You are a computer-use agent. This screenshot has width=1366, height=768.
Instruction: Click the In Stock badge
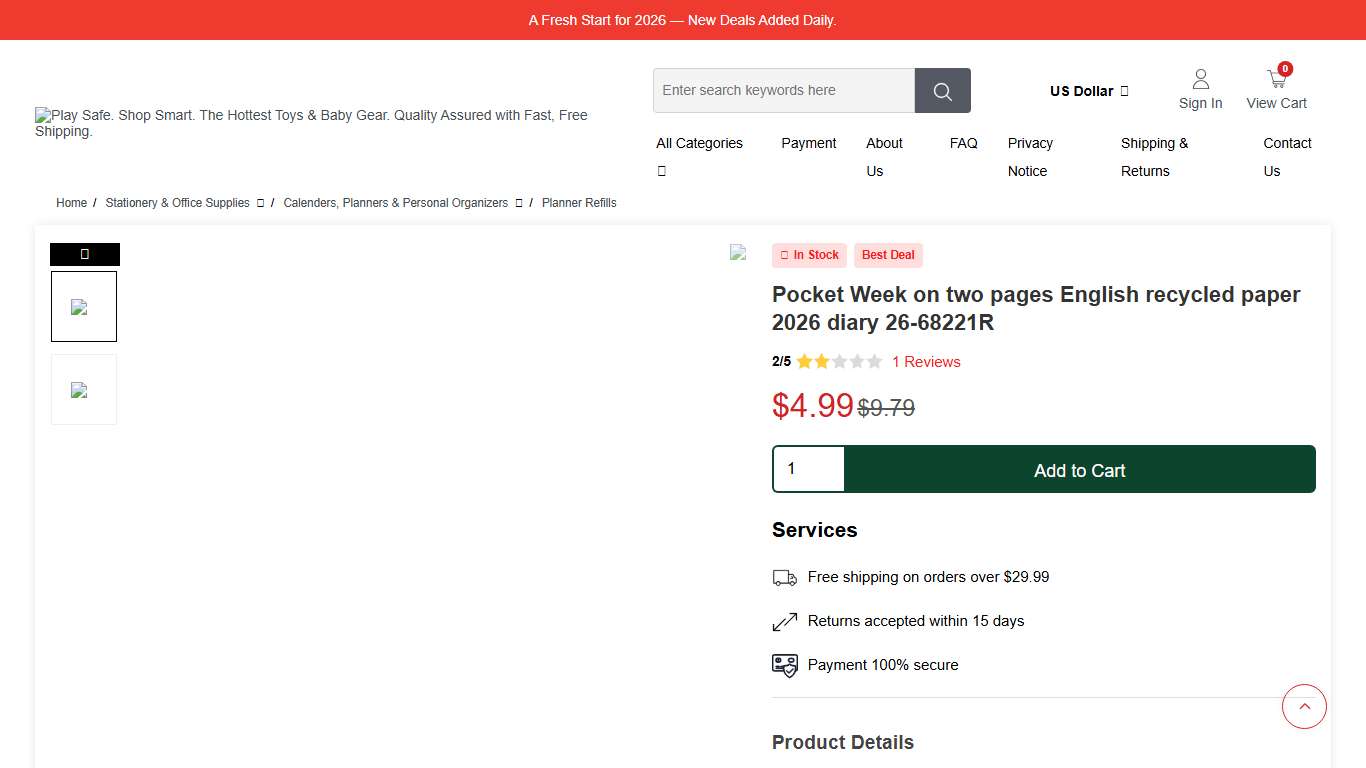[x=809, y=255]
